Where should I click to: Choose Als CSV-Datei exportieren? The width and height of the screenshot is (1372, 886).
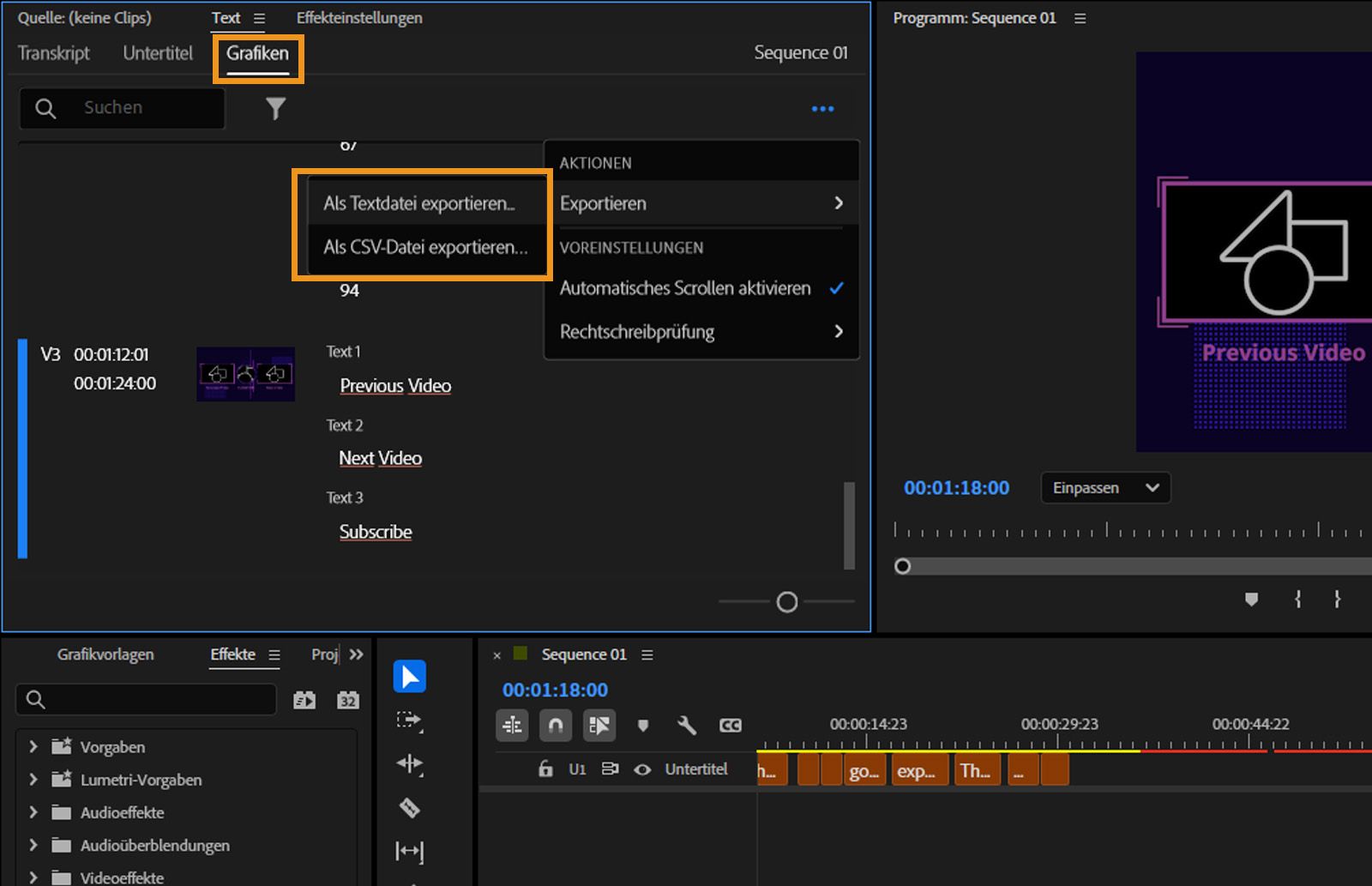click(425, 247)
